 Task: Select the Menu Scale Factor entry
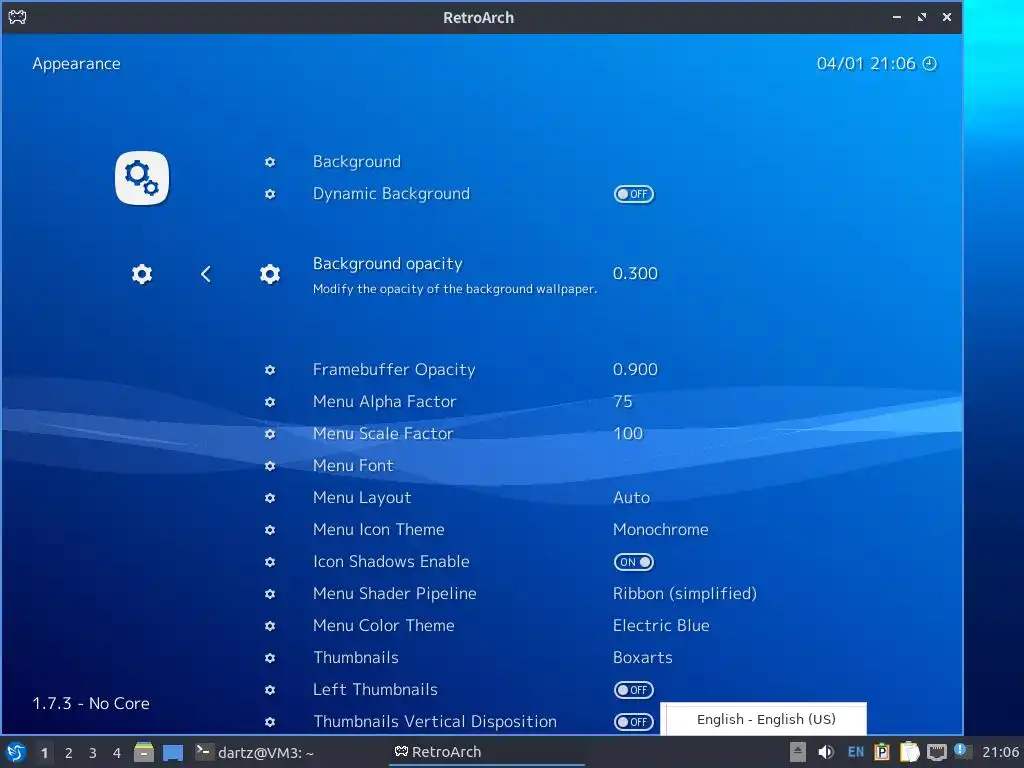click(x=383, y=434)
